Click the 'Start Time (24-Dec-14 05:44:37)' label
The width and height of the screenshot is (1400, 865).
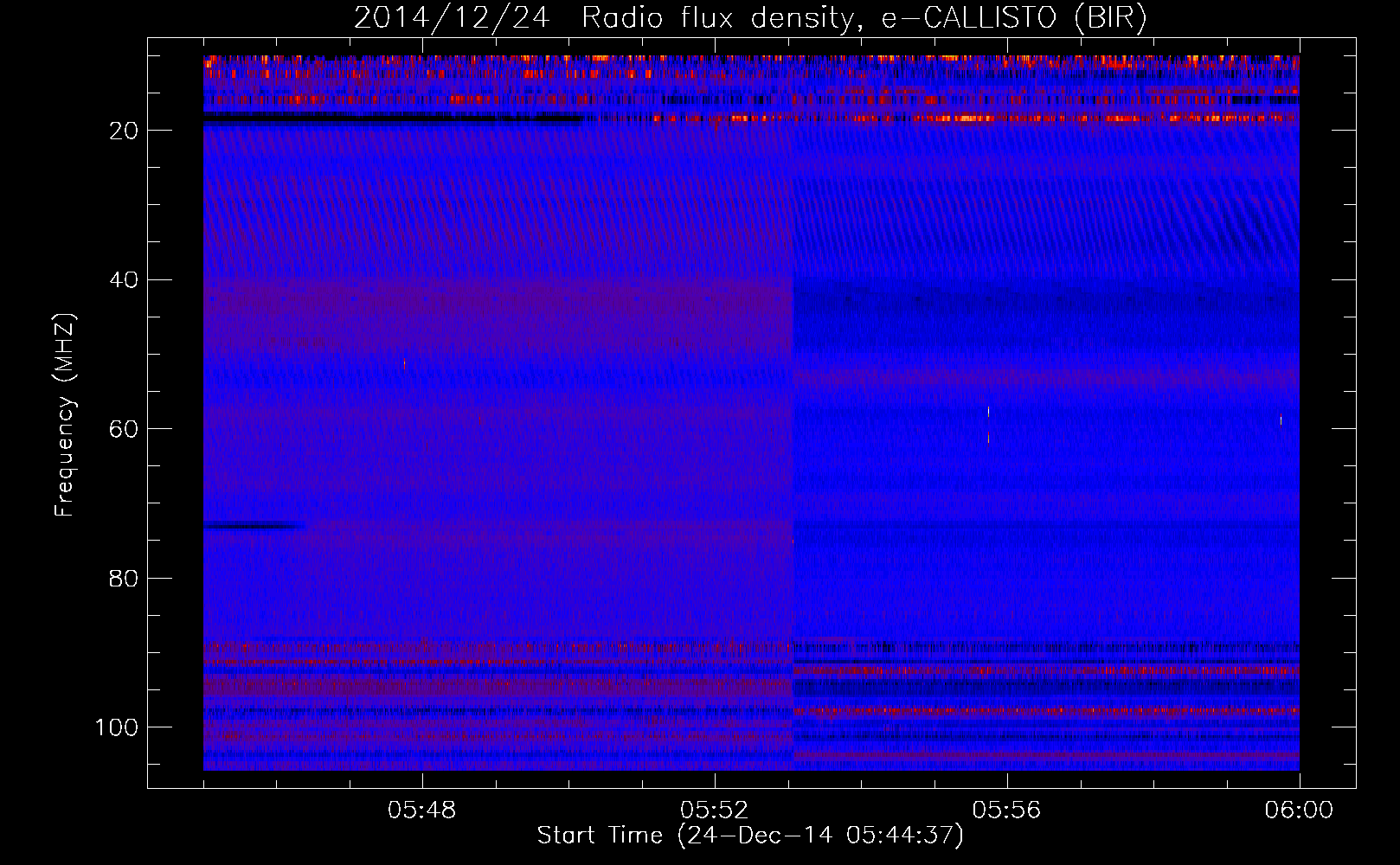point(749,836)
